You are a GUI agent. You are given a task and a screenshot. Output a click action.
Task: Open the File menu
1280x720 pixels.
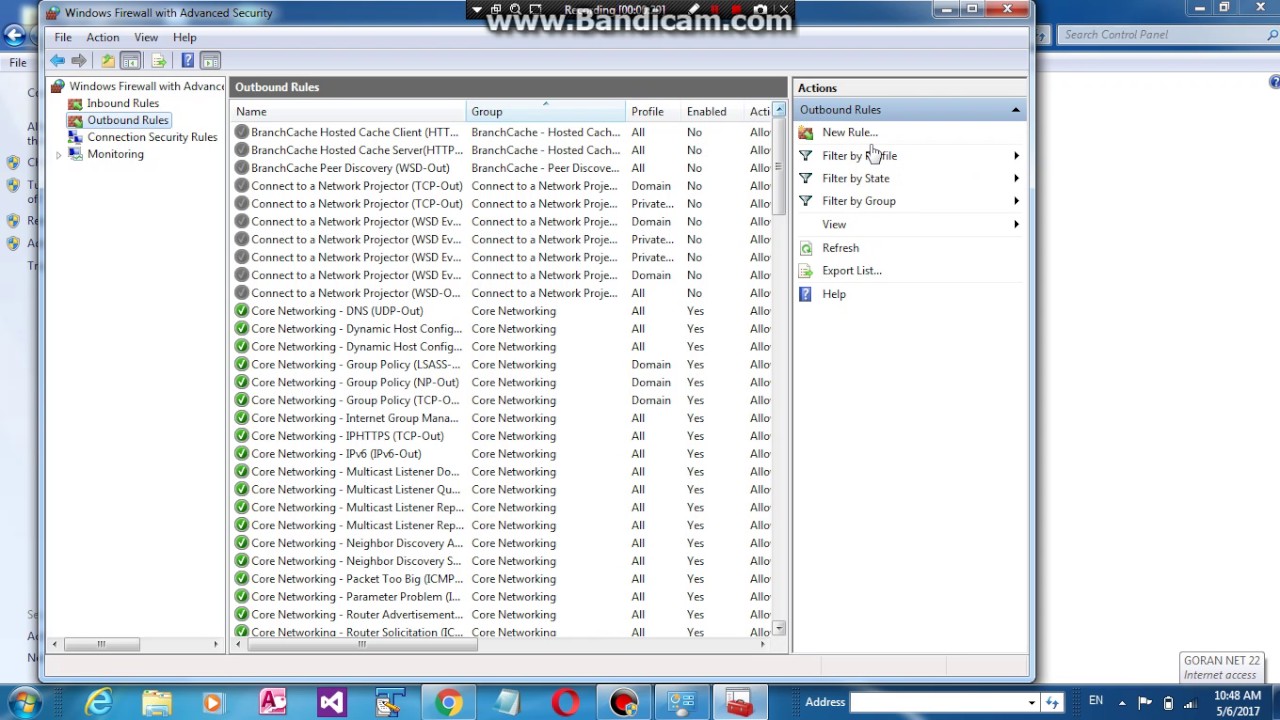63,37
